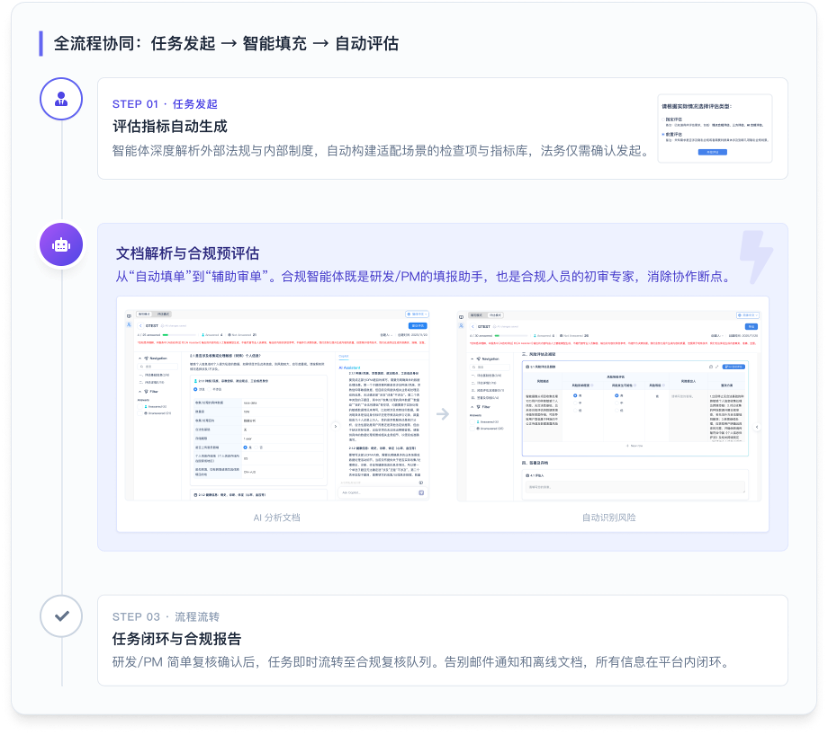The height and width of the screenshot is (736, 828).
Task: Select second radio option in Step 01 thumbnail
Action: [x=663, y=134]
